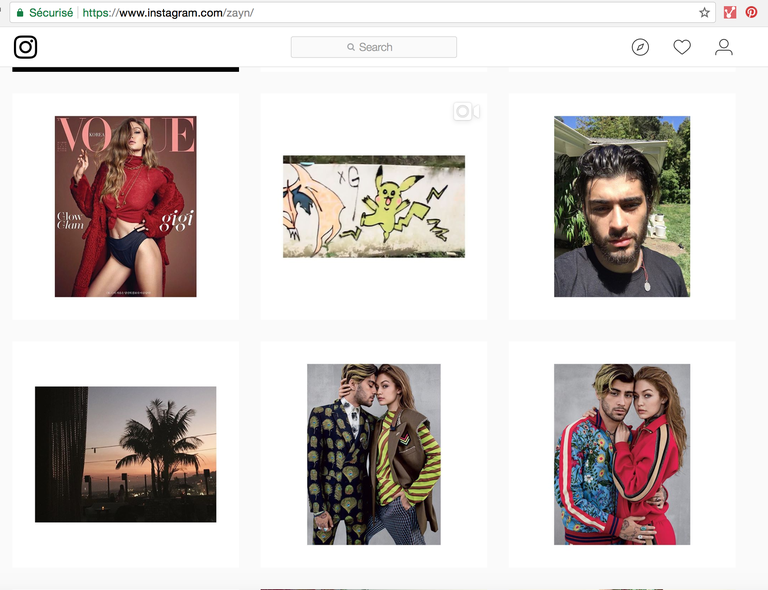Click the Sécurisé security label

51,13
